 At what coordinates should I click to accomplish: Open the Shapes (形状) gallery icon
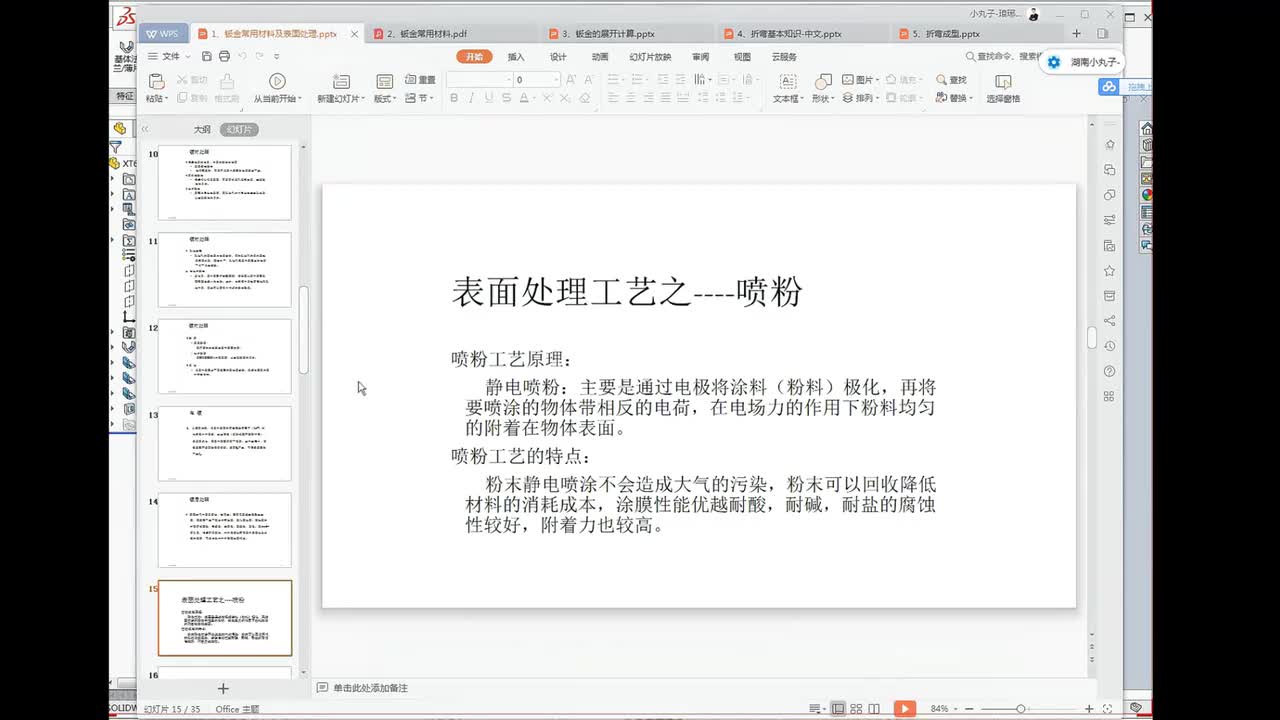tap(823, 81)
